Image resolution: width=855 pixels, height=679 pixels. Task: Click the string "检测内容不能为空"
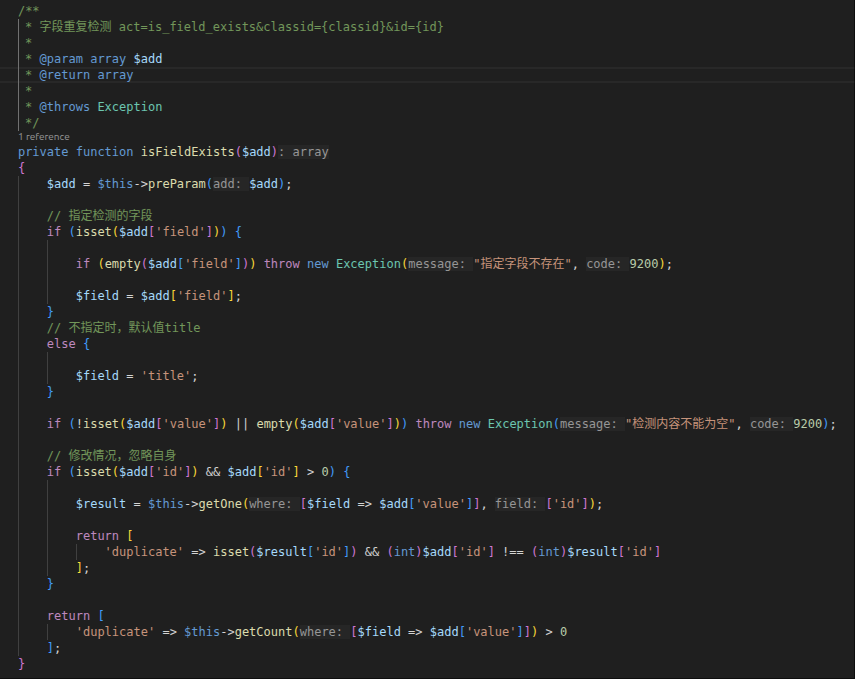pyautogui.click(x=680, y=424)
